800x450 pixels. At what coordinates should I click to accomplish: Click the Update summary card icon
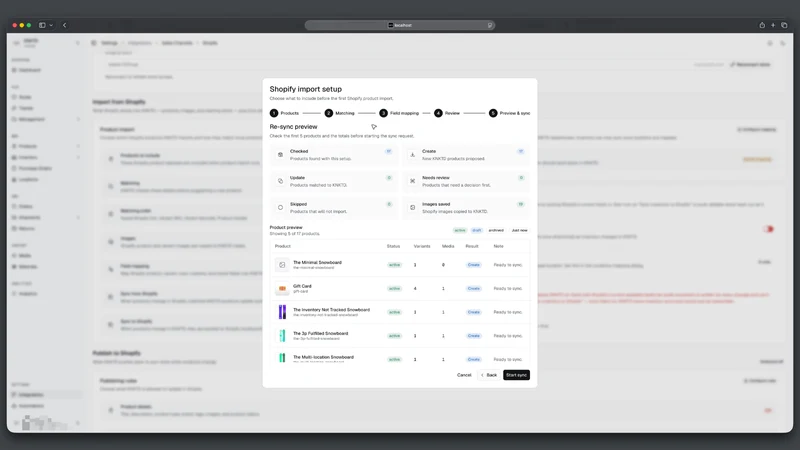click(x=280, y=181)
